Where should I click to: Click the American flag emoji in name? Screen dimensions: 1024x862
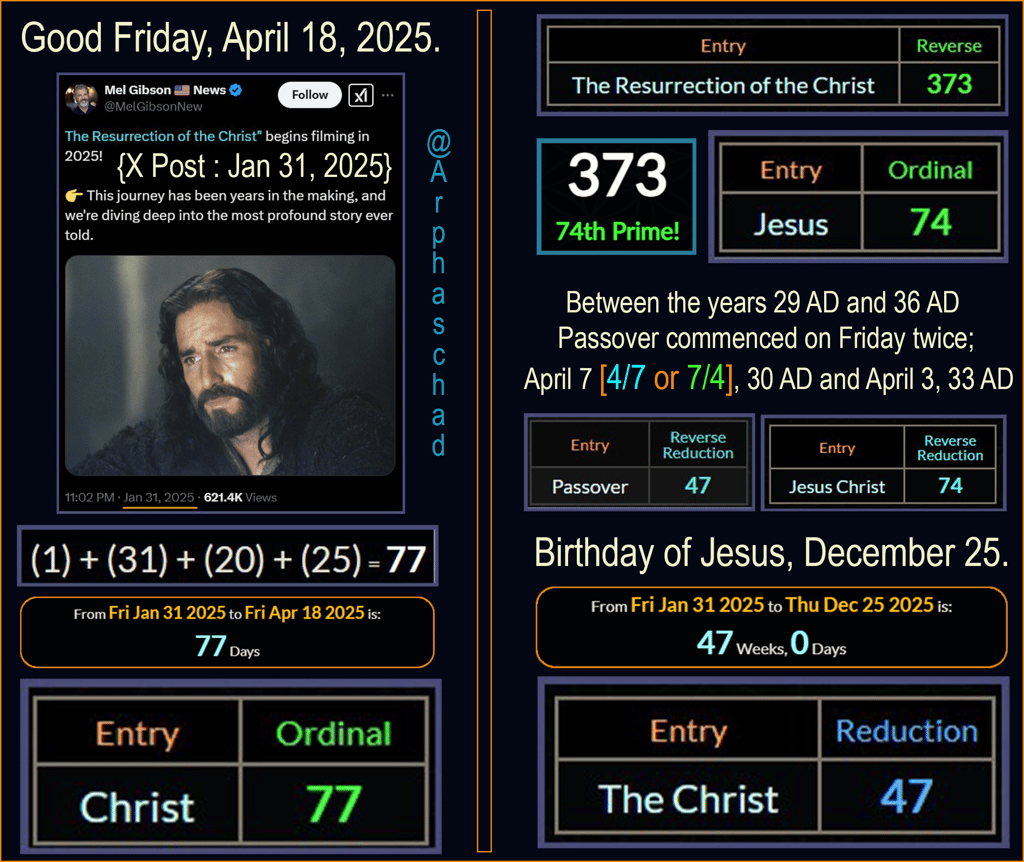(182, 90)
